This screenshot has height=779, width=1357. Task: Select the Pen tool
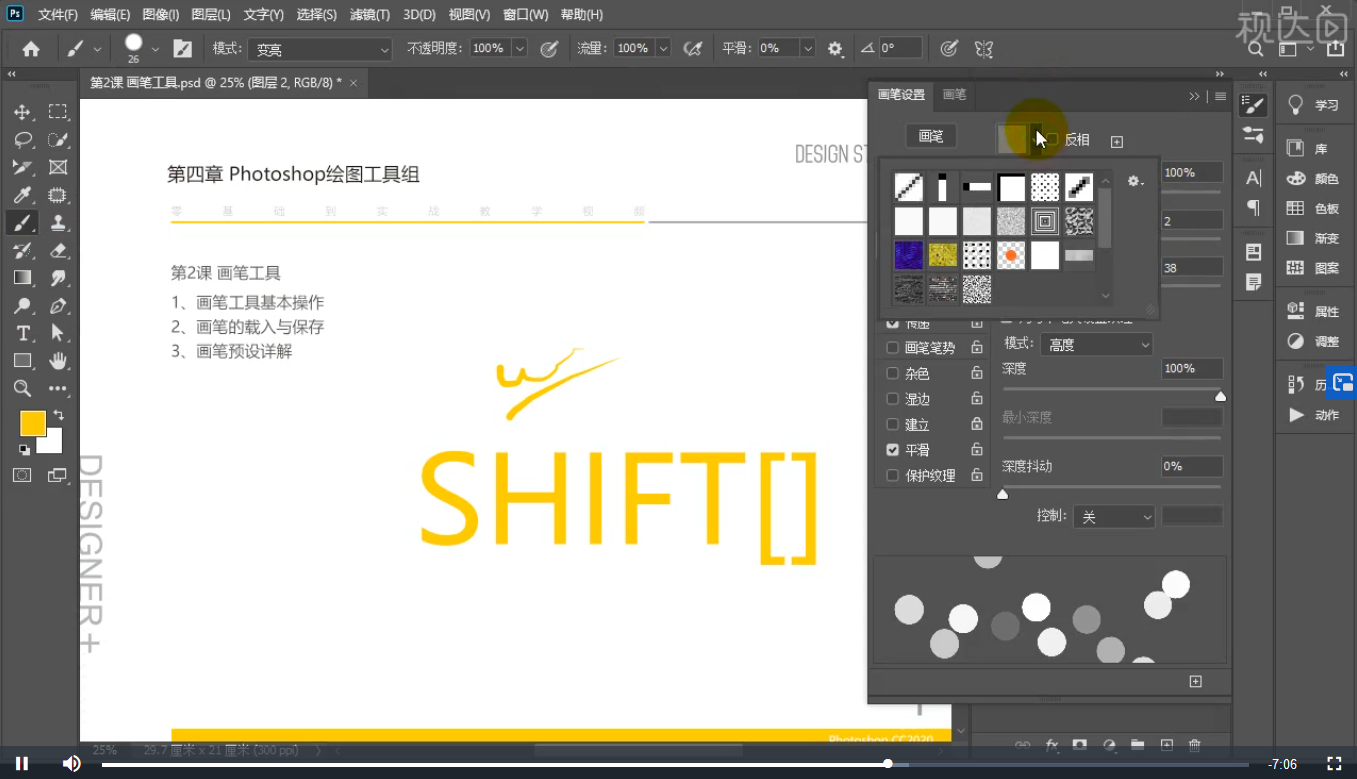pyautogui.click(x=58, y=305)
